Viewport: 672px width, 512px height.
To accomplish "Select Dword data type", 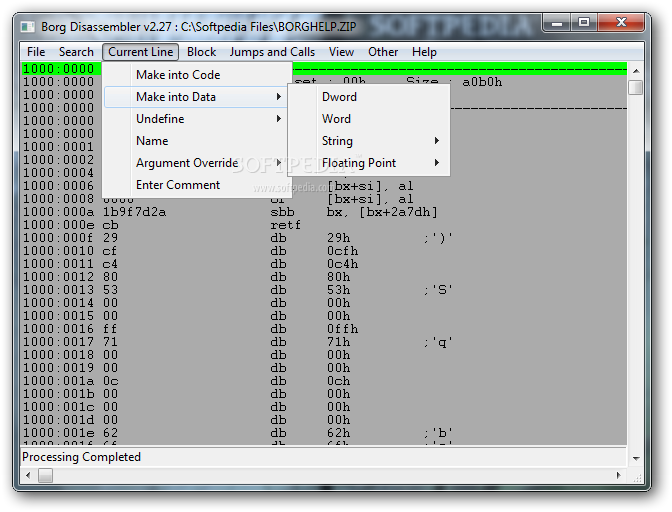I will click(x=369, y=97).
